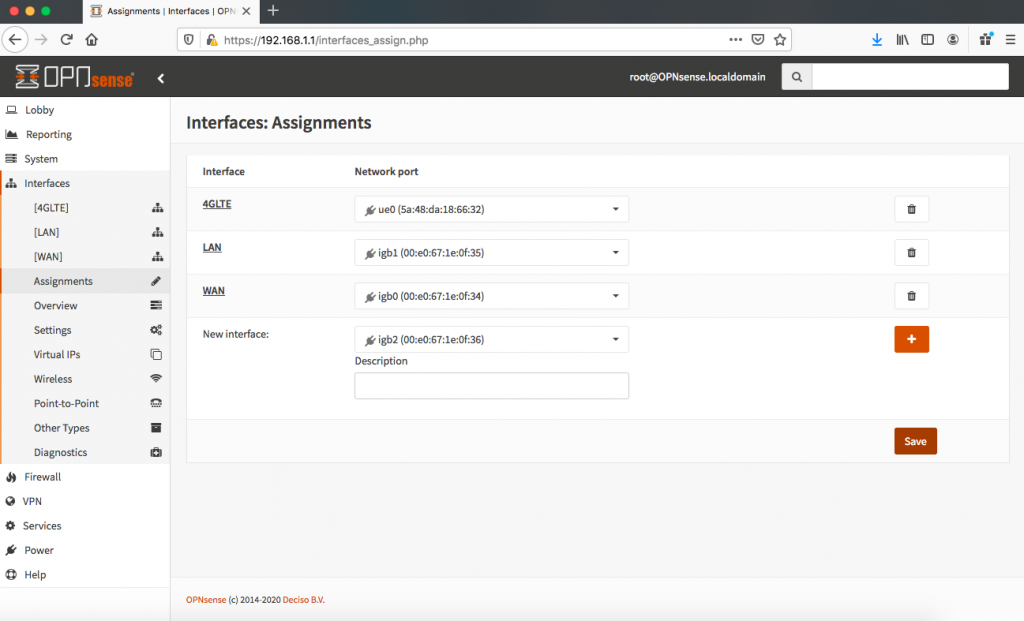Click the OPNsense logo

coord(75,76)
